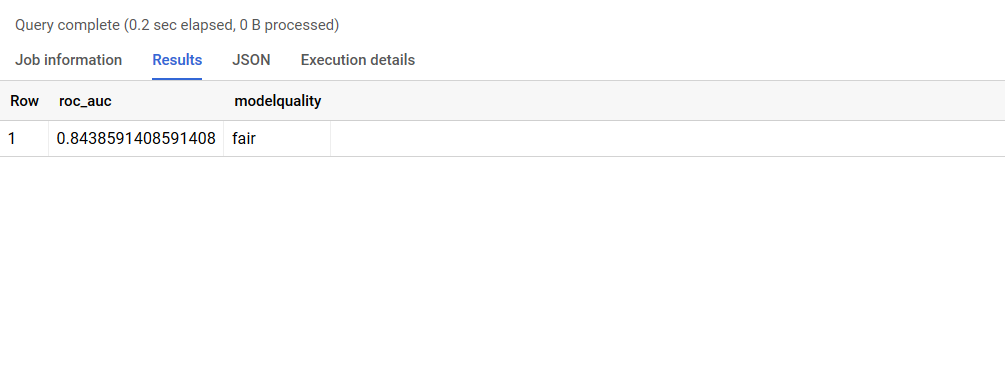Select the 0.8438591408591408 value cell

tap(136, 138)
